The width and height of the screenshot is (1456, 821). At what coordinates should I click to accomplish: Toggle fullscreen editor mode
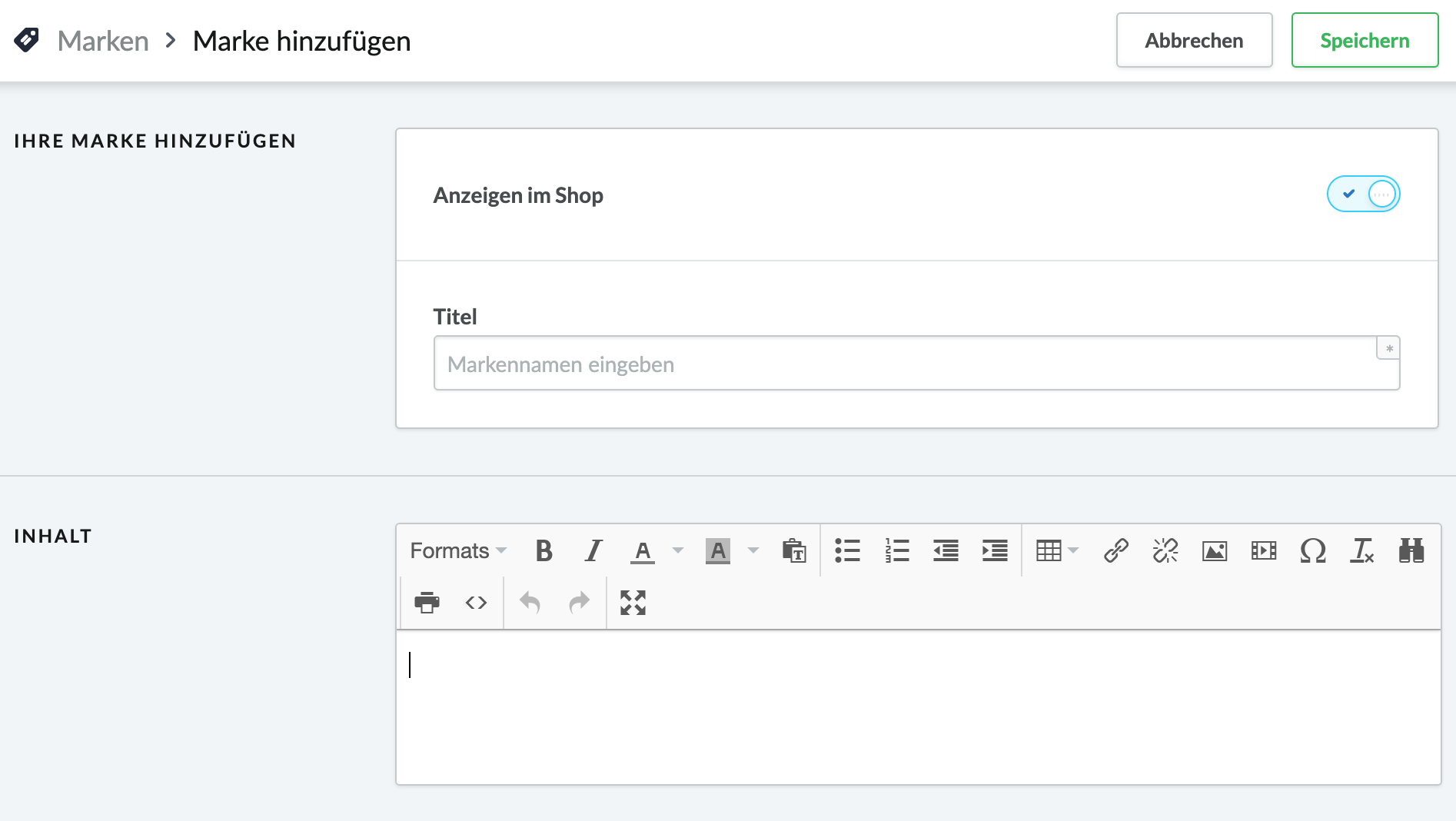click(633, 603)
